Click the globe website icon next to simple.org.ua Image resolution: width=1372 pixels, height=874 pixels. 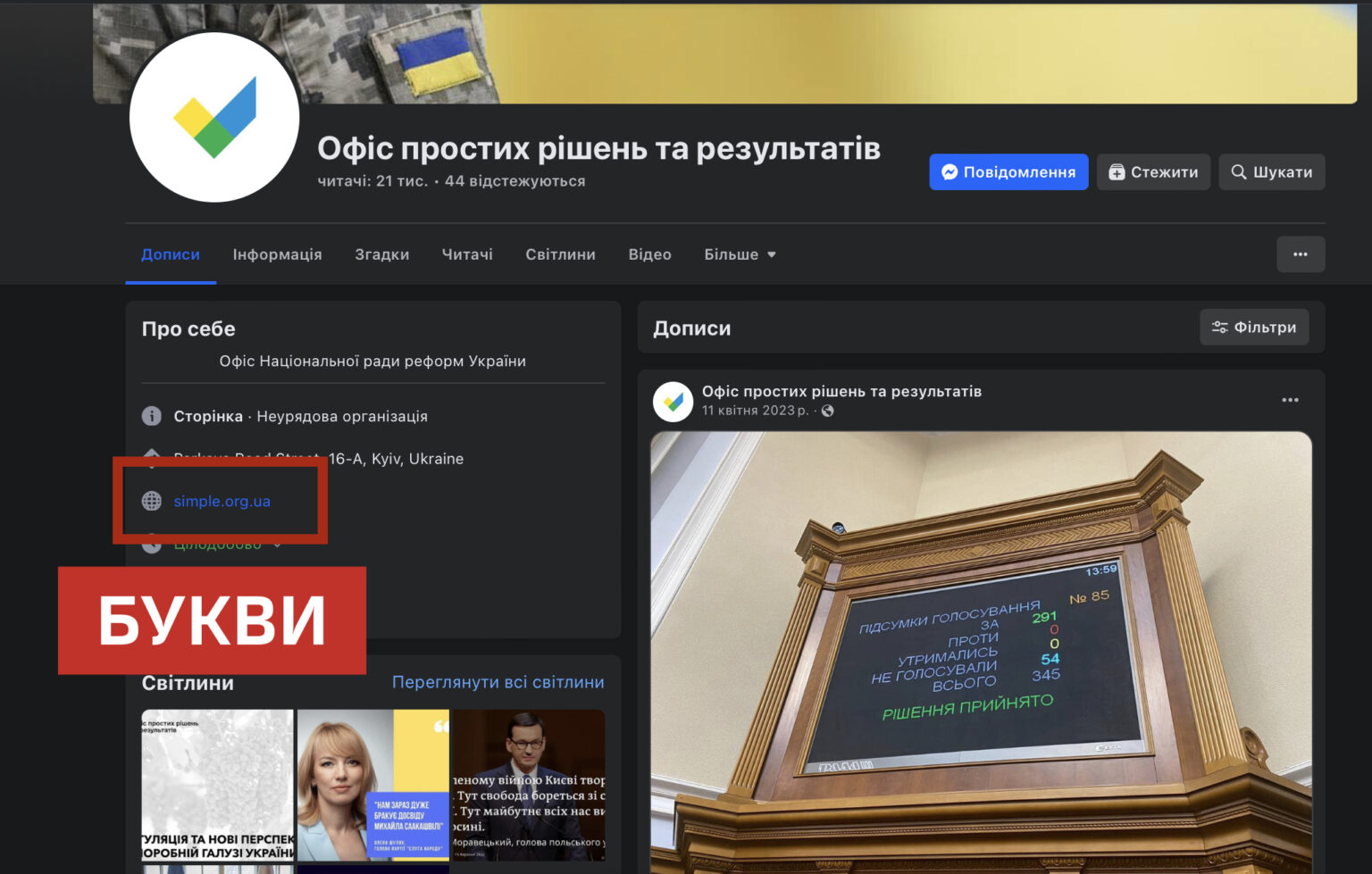tap(152, 501)
